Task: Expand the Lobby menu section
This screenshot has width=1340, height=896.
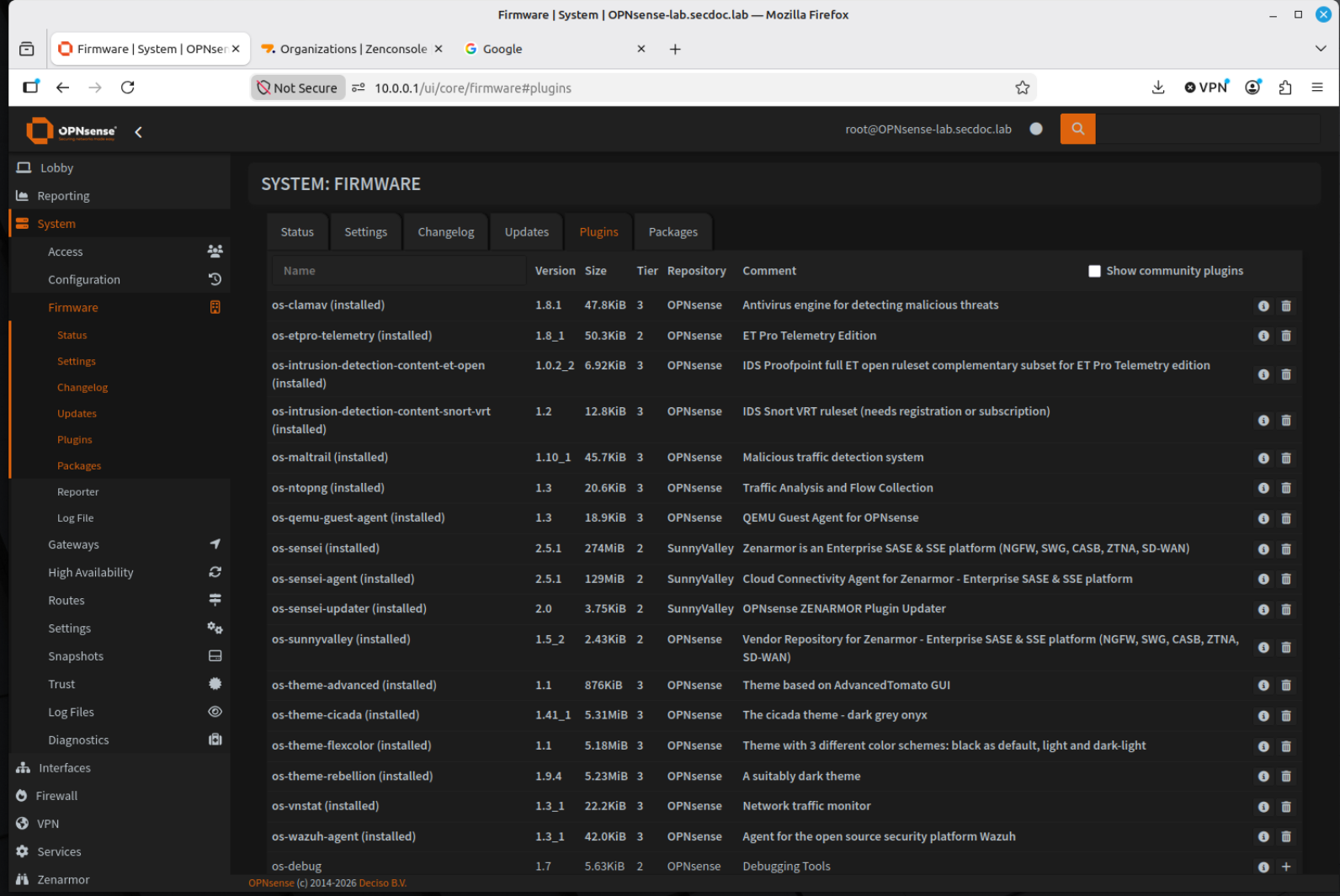Action: click(120, 168)
